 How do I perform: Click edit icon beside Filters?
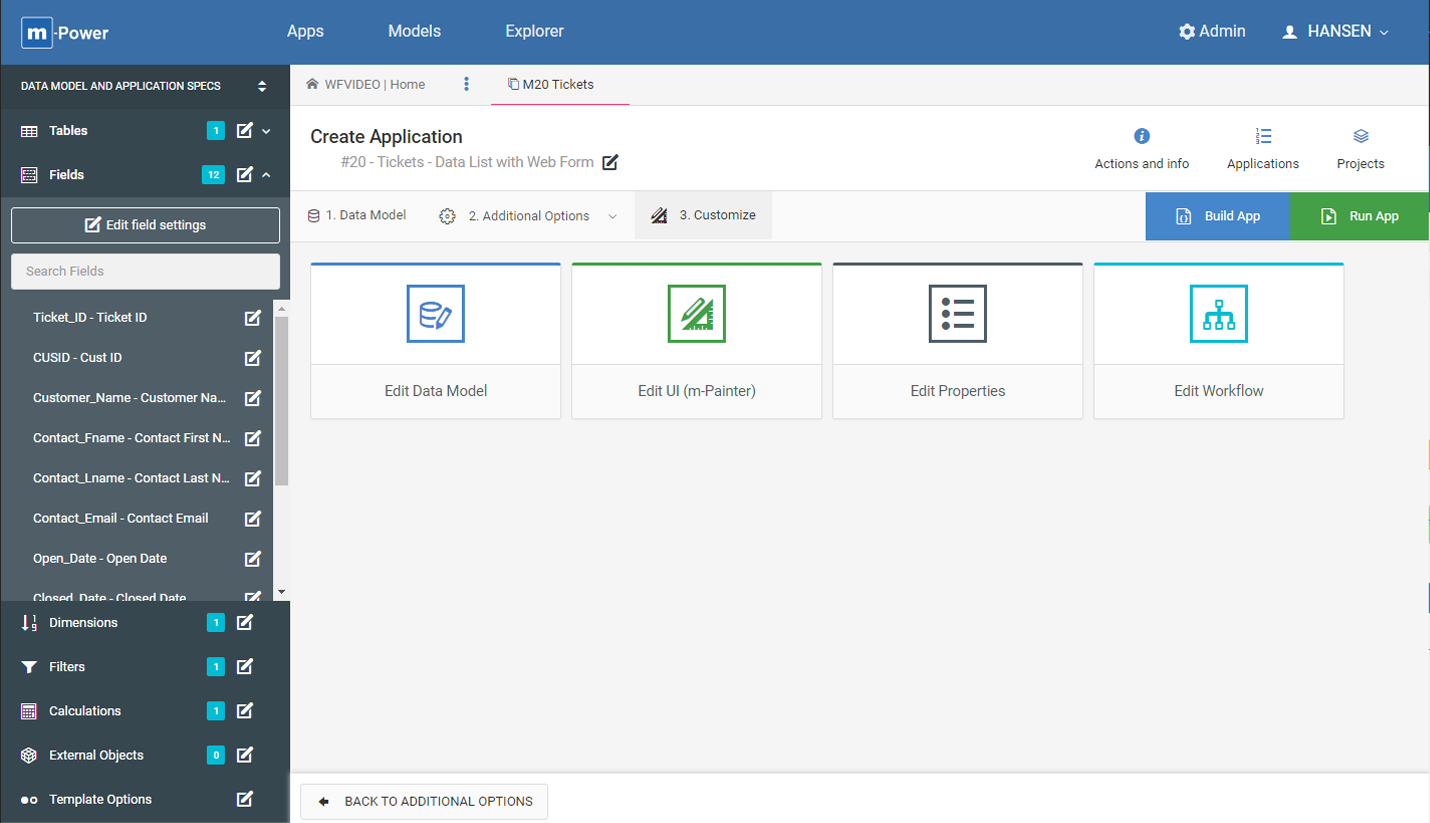point(244,667)
